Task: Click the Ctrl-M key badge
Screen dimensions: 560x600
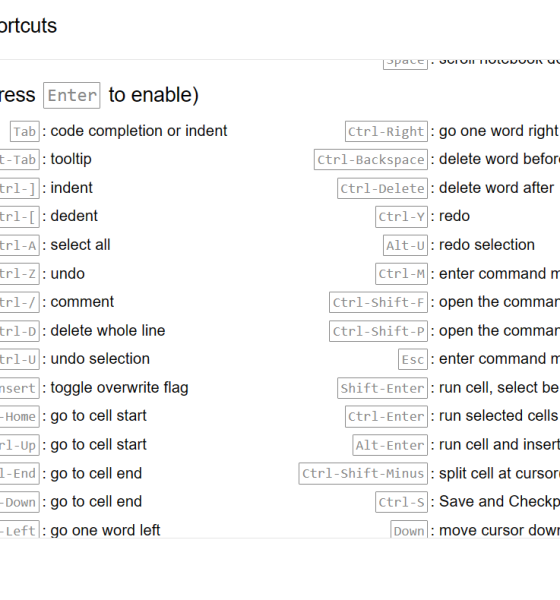Action: 402,274
